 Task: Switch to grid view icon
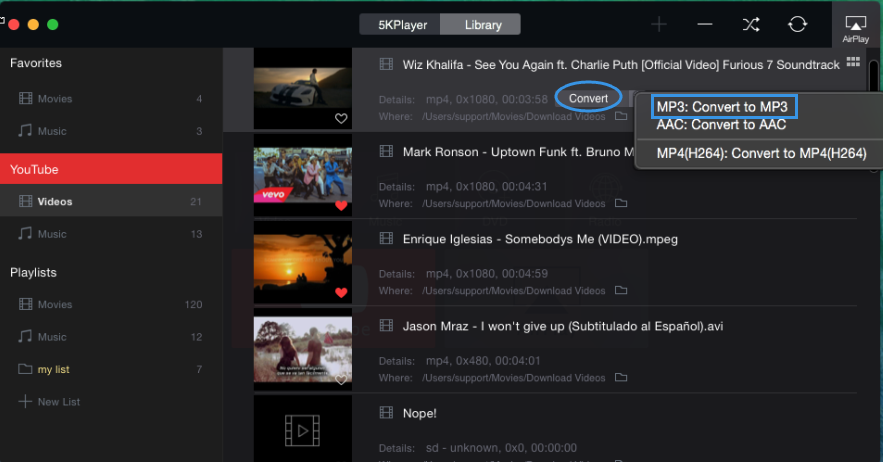853,62
